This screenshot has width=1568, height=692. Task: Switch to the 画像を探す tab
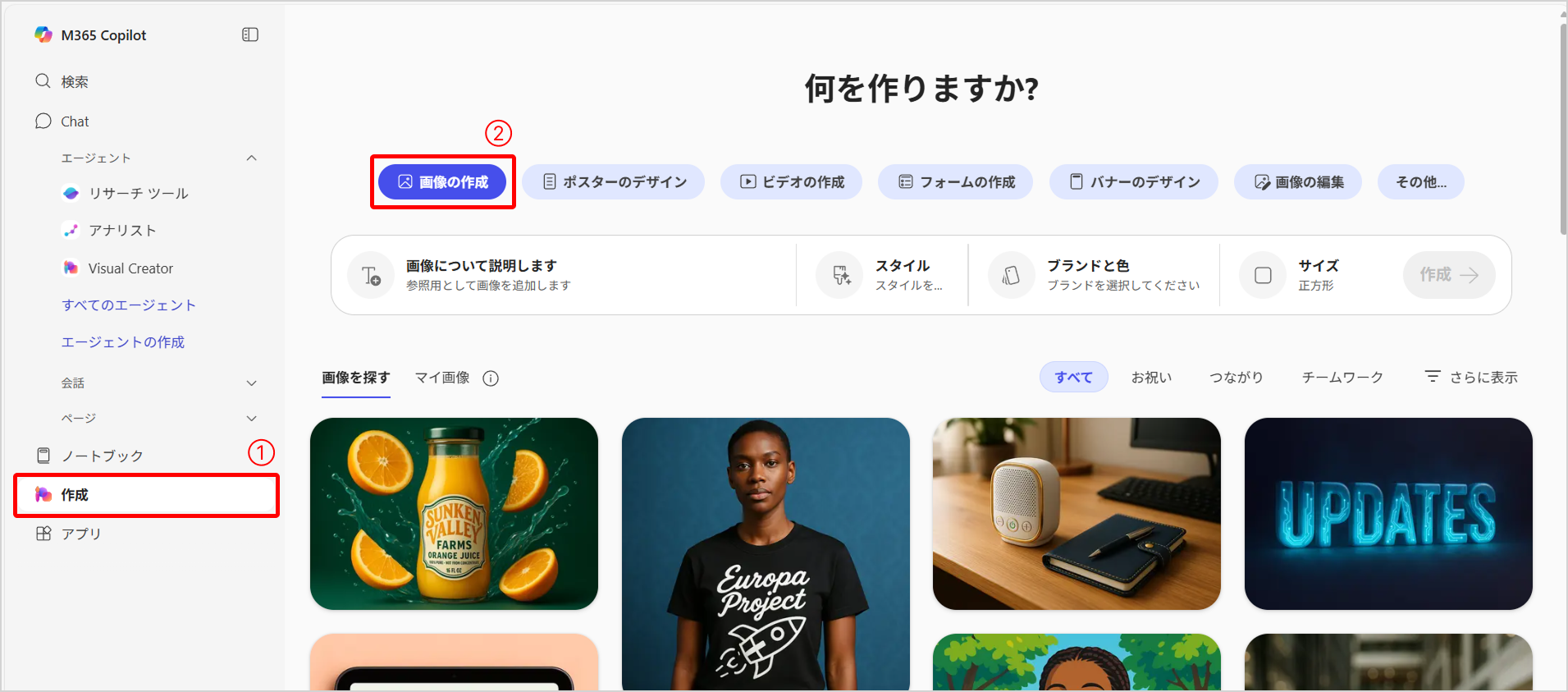click(356, 378)
